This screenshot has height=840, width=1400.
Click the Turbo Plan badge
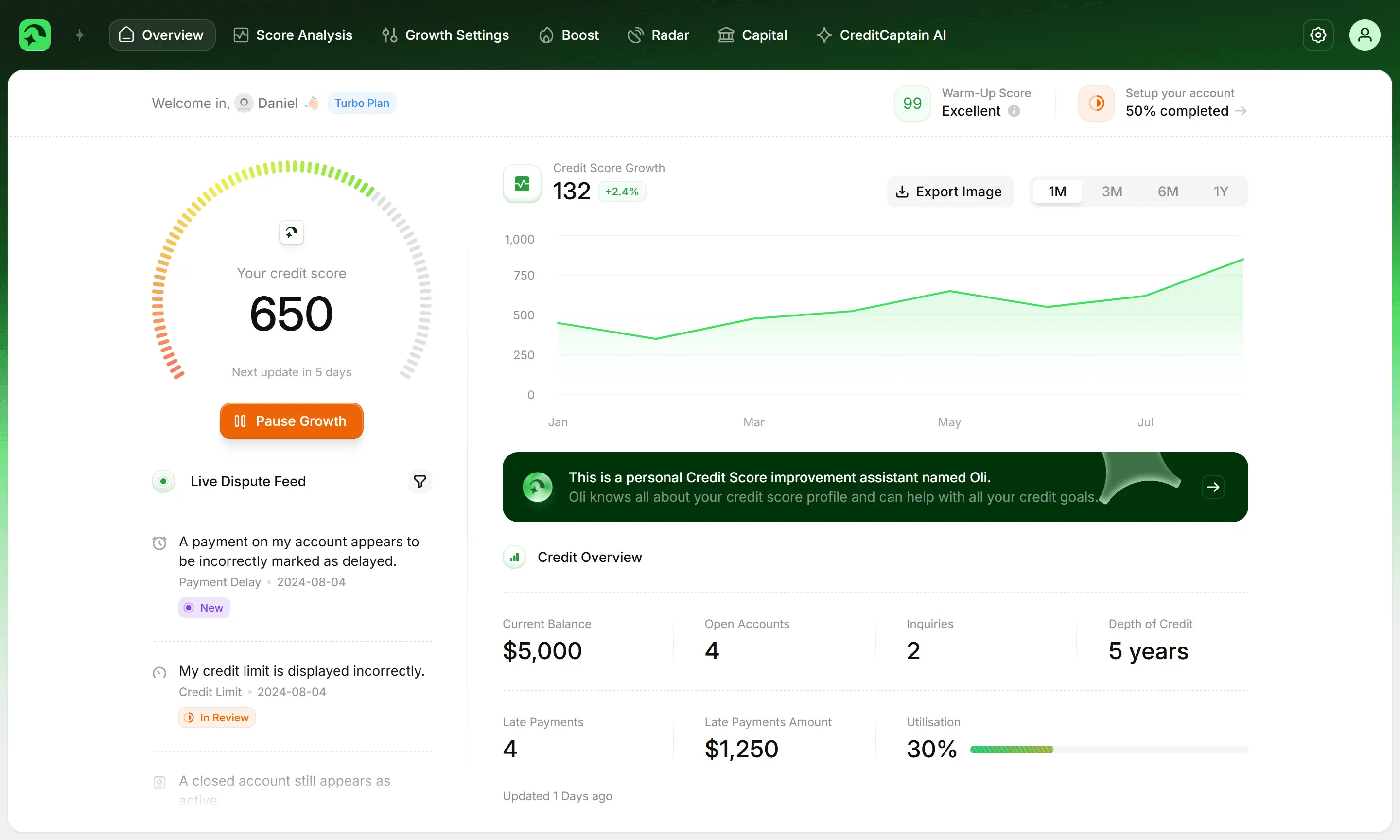click(362, 103)
